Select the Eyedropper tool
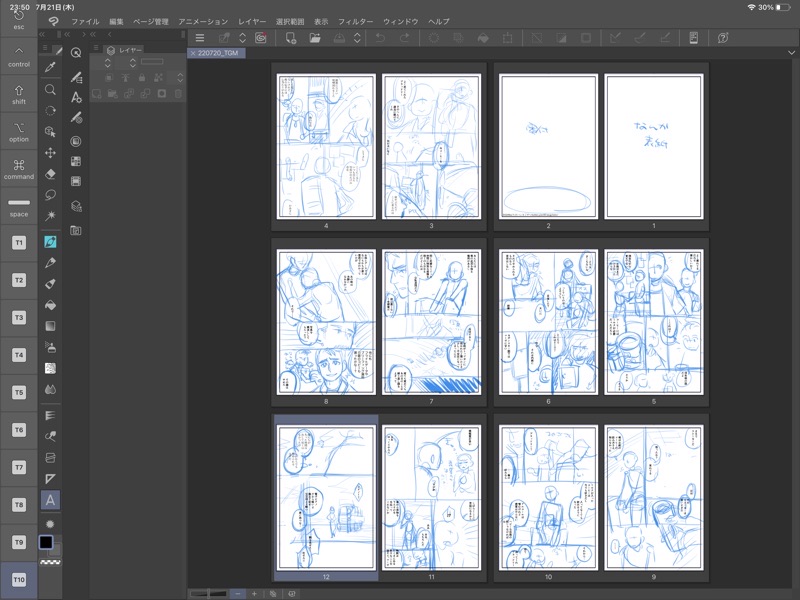 [x=50, y=67]
